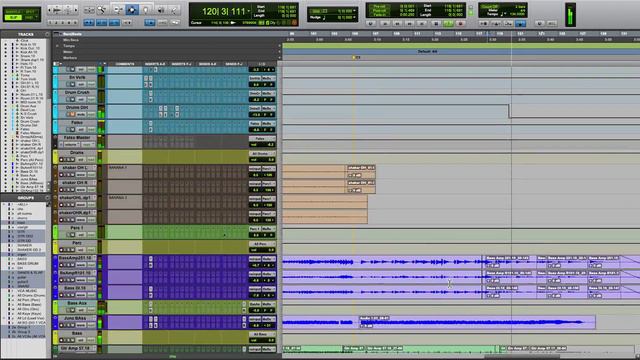The width and height of the screenshot is (640, 360).
Task: Click the green Play button
Action: click(448, 24)
